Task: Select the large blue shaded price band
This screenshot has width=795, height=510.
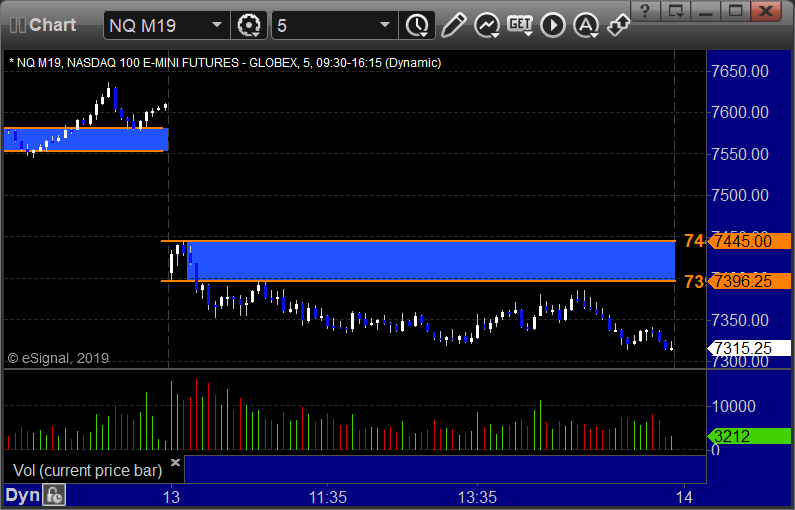Action: pos(431,261)
